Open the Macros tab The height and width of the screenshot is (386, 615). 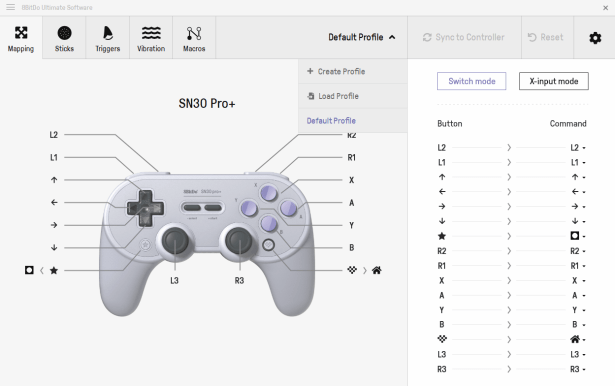pos(194,38)
